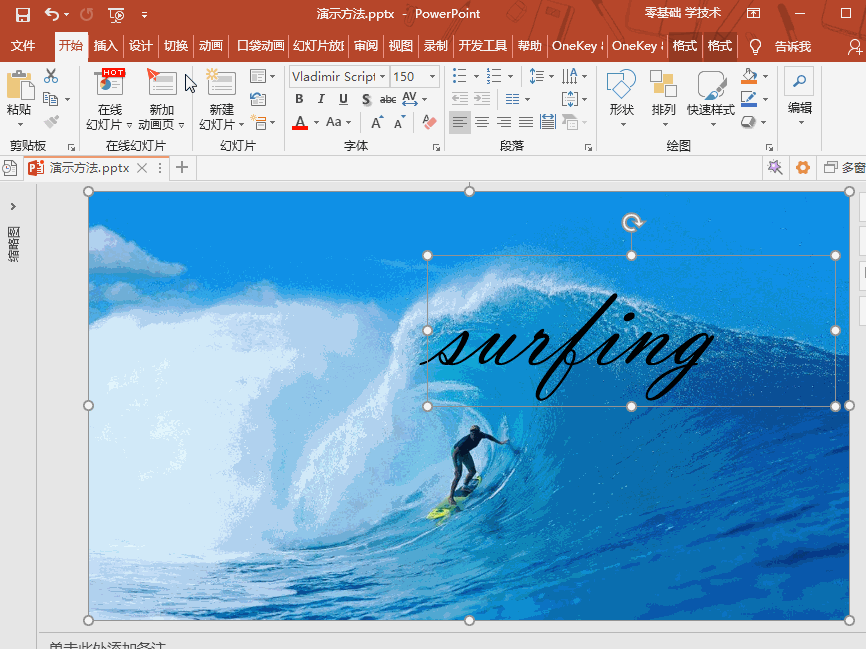Open Arrange (排列) menu
This screenshot has width=866, height=649.
[663, 97]
